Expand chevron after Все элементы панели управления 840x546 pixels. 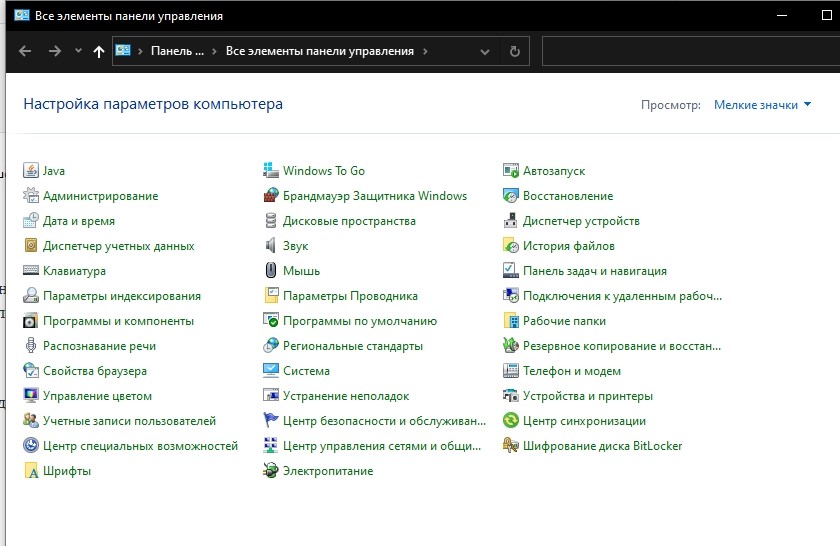425,51
